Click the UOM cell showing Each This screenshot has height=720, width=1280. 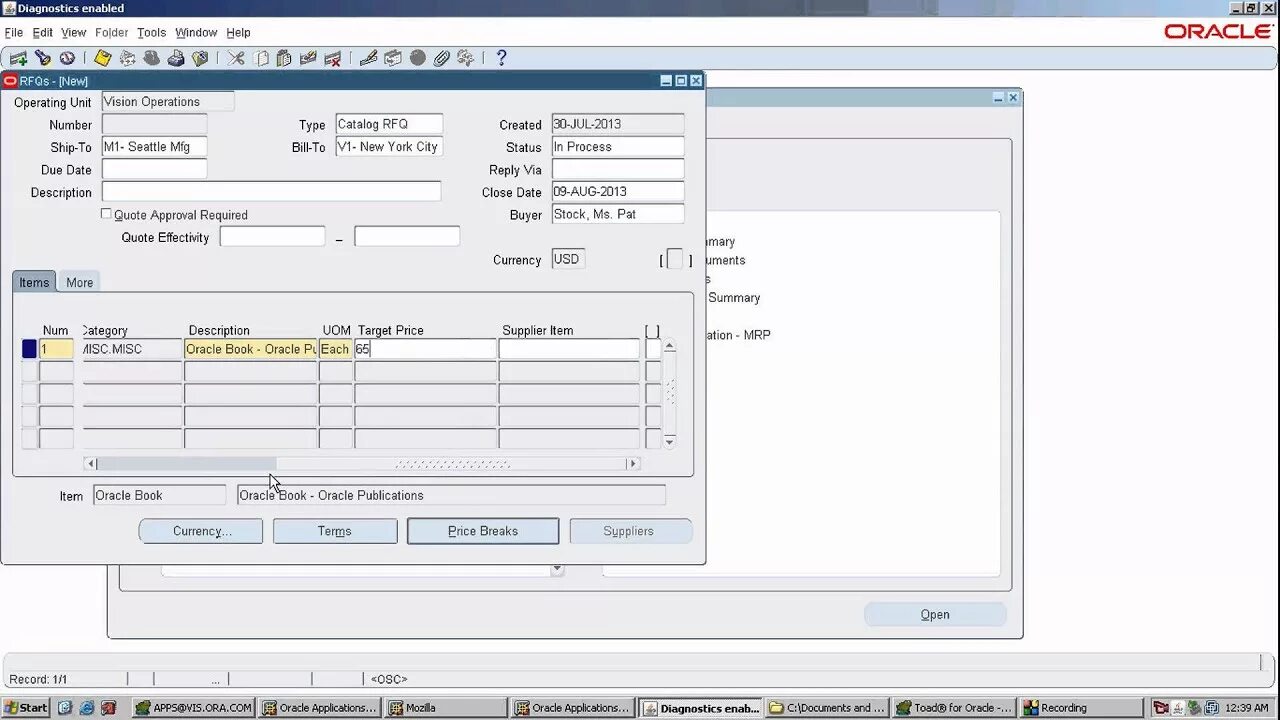[x=336, y=349]
